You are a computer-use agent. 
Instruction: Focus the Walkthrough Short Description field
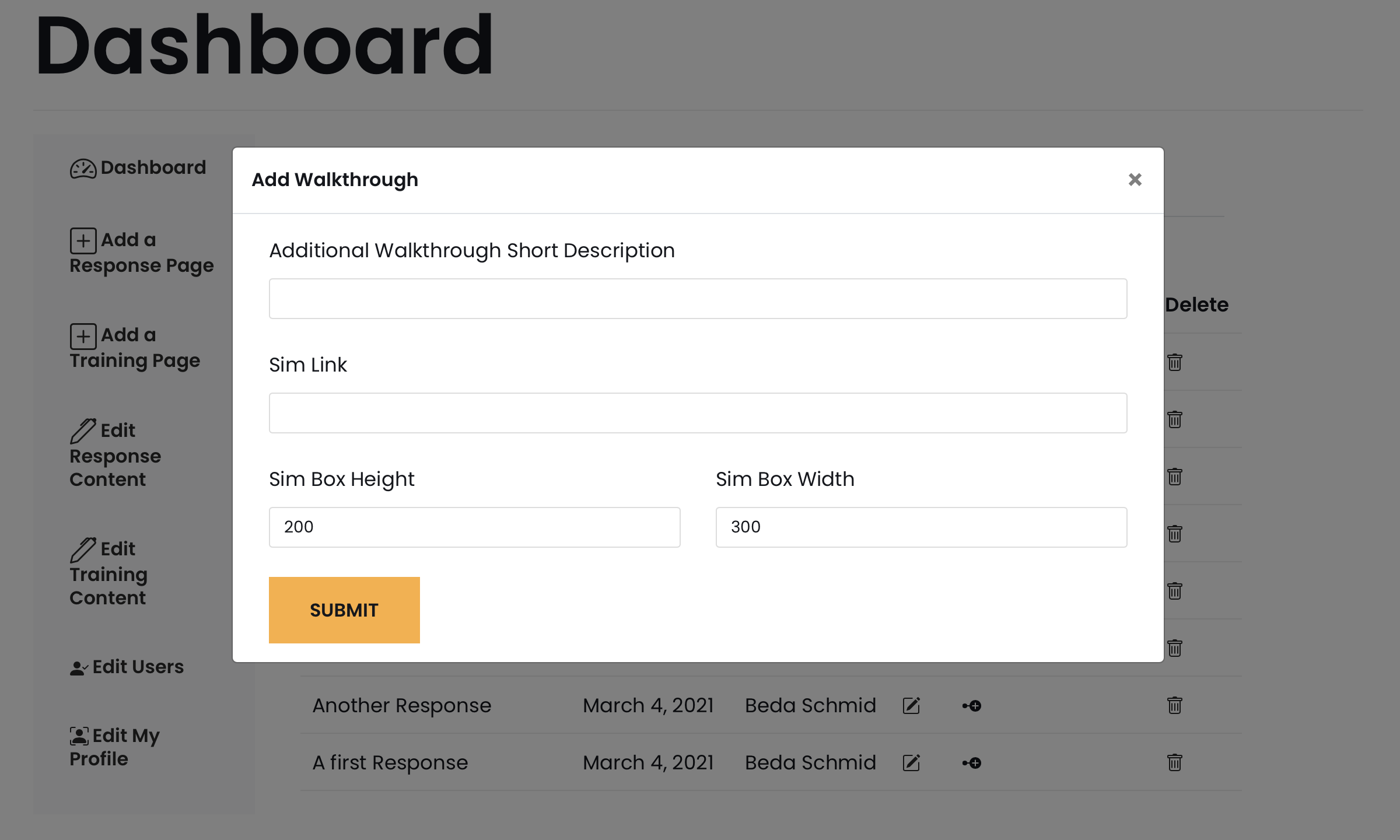(698, 299)
